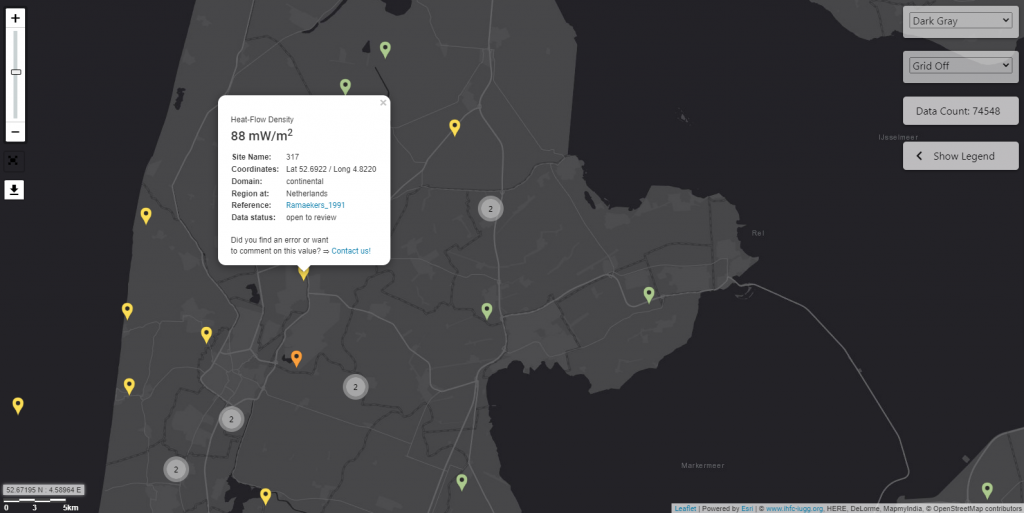Viewport: 1024px width, 513px height.
Task: Click the fullscreen toggle icon
Action: pos(14,160)
